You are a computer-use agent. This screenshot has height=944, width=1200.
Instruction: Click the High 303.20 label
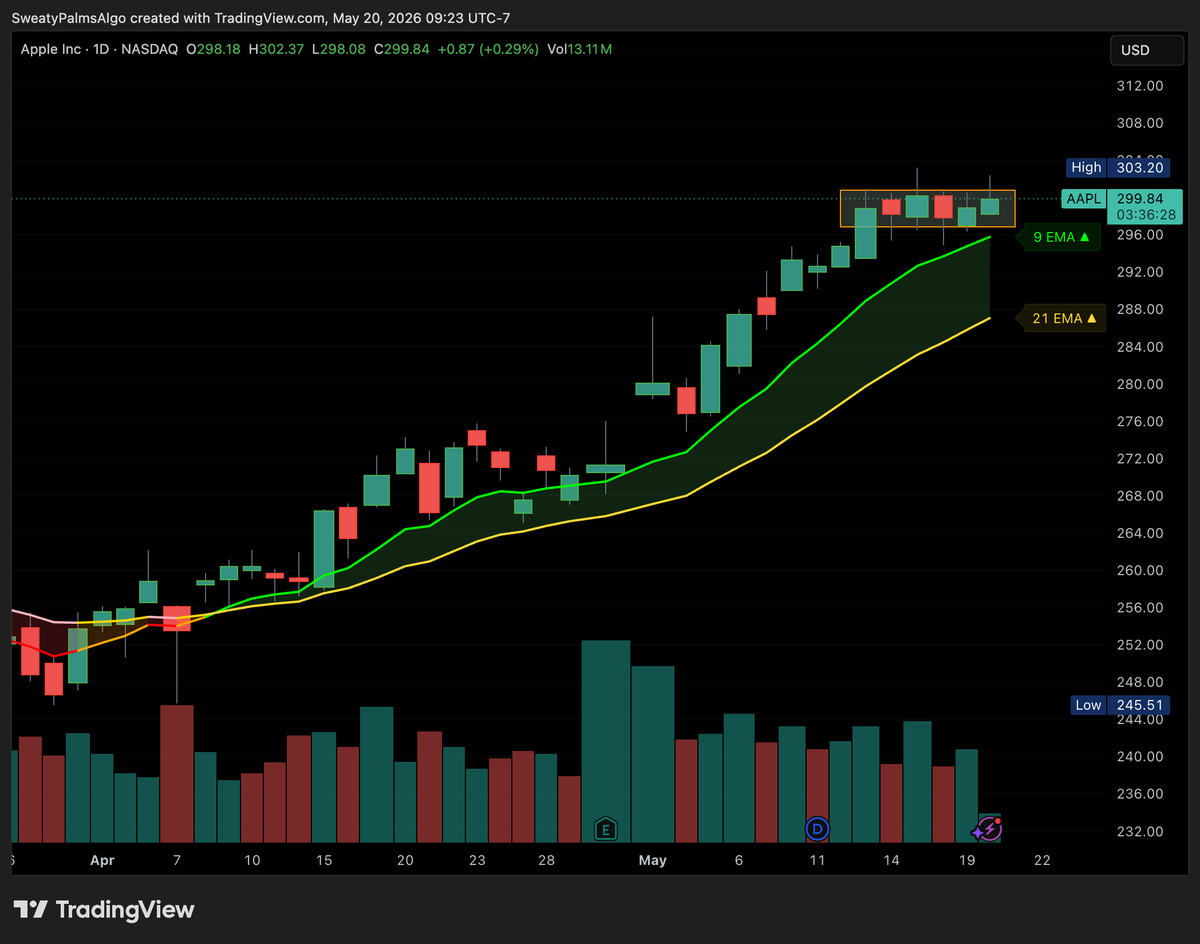[x=1117, y=167]
